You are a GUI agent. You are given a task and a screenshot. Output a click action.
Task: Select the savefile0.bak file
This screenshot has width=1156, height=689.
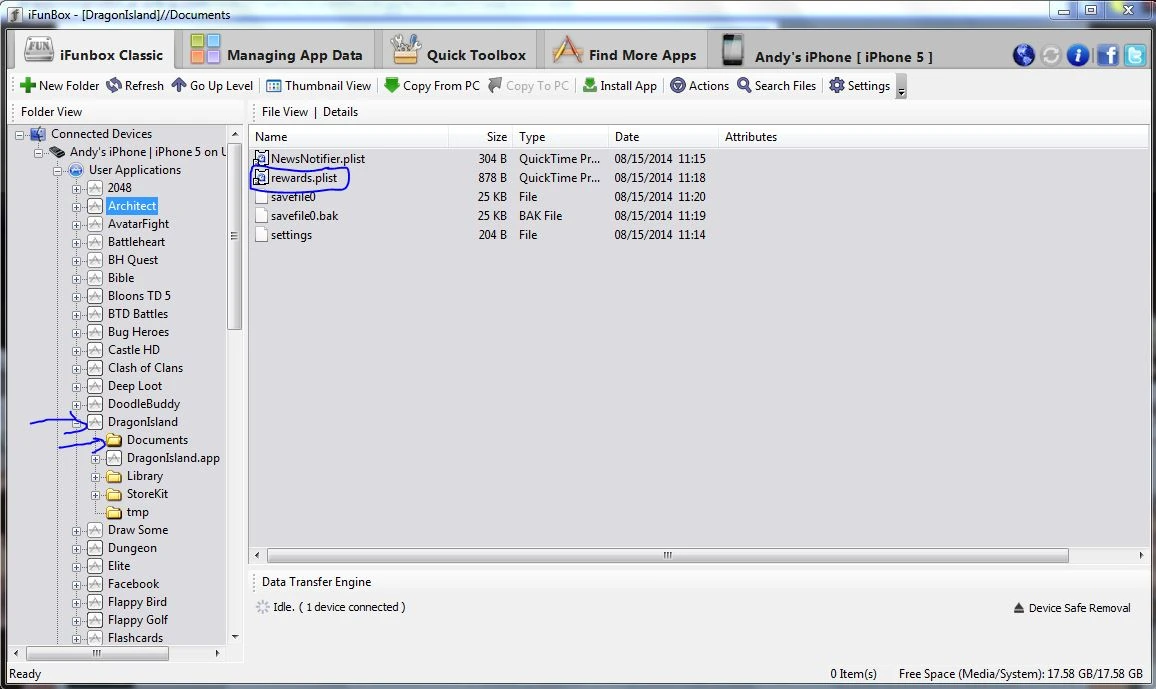(304, 216)
